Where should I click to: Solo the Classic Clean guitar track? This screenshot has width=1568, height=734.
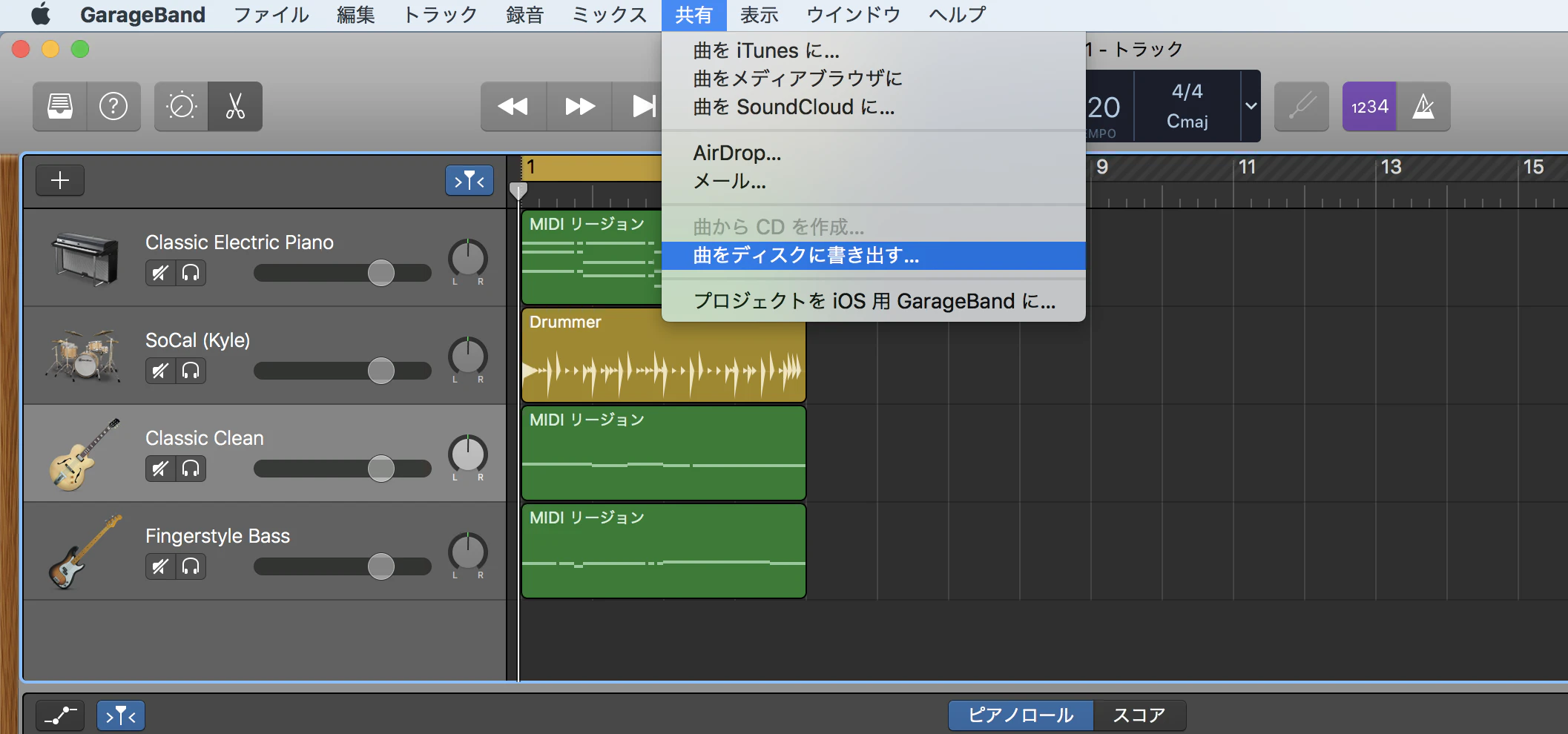[x=191, y=469]
